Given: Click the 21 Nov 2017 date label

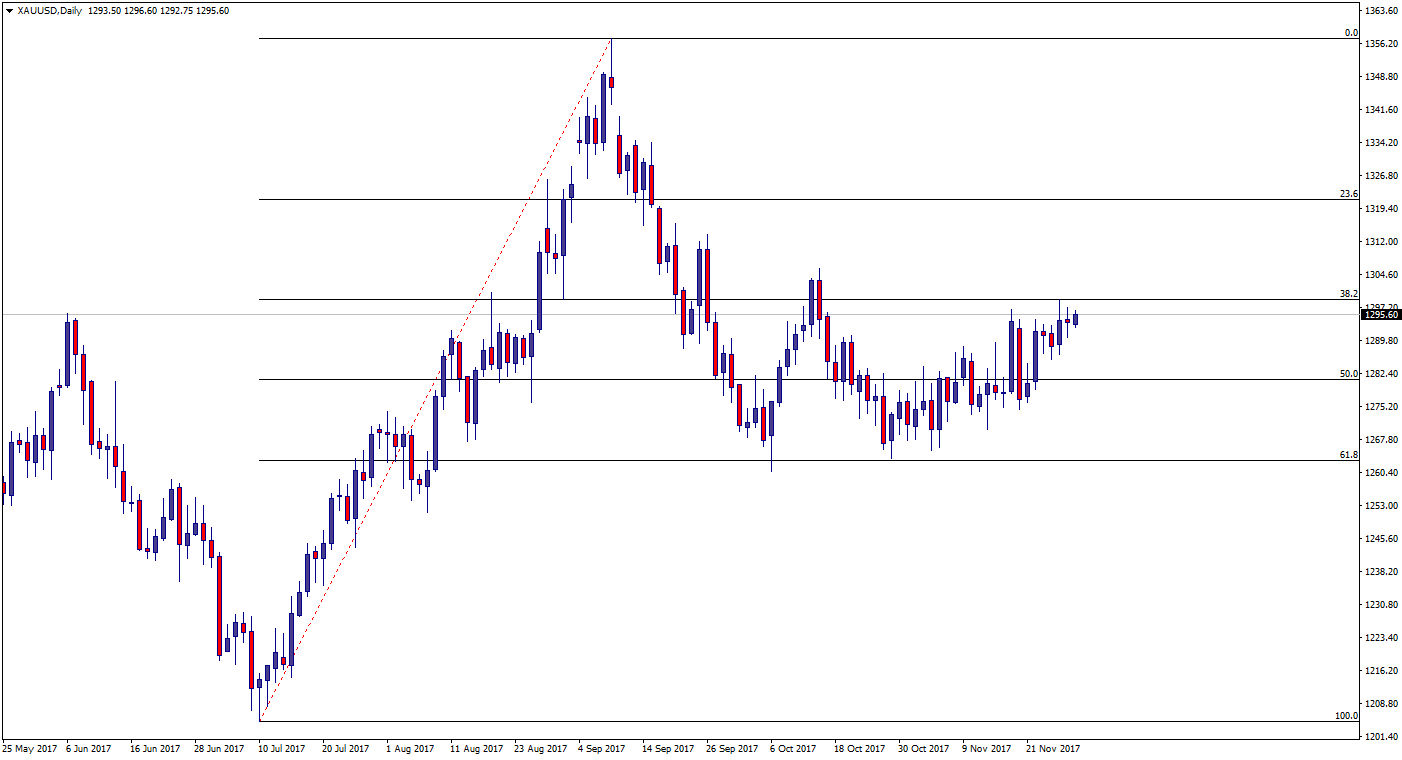Looking at the screenshot, I should 1052,748.
